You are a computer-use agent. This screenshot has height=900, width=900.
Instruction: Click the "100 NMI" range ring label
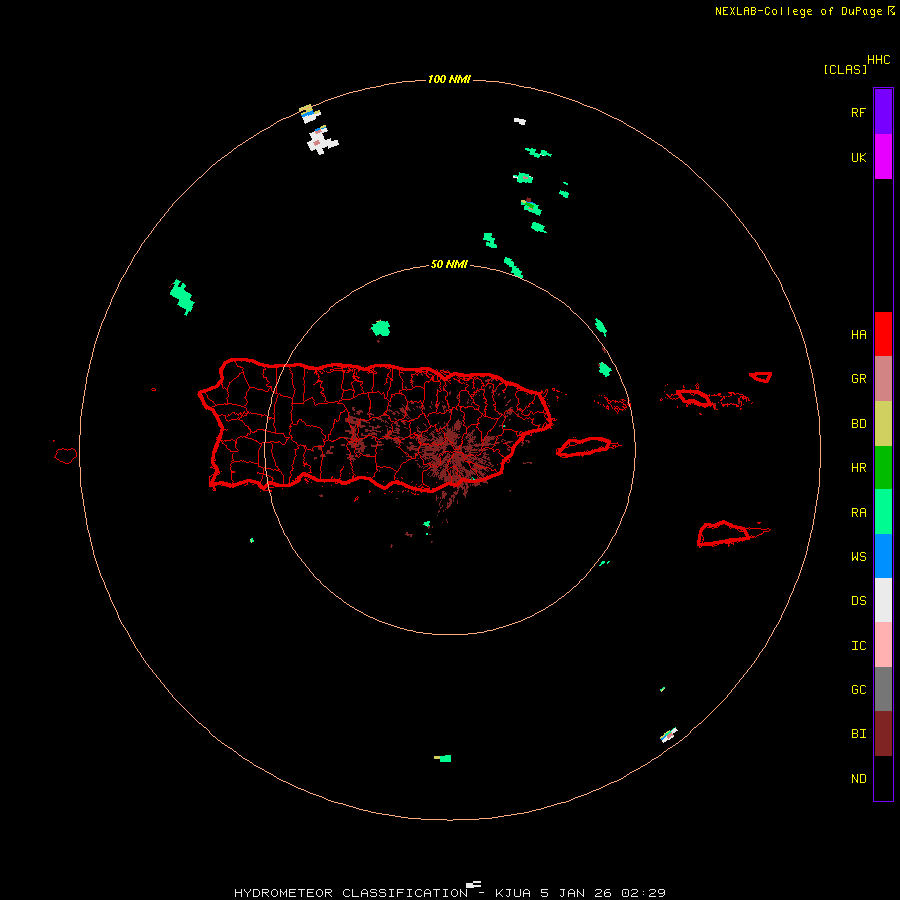pyautogui.click(x=449, y=79)
